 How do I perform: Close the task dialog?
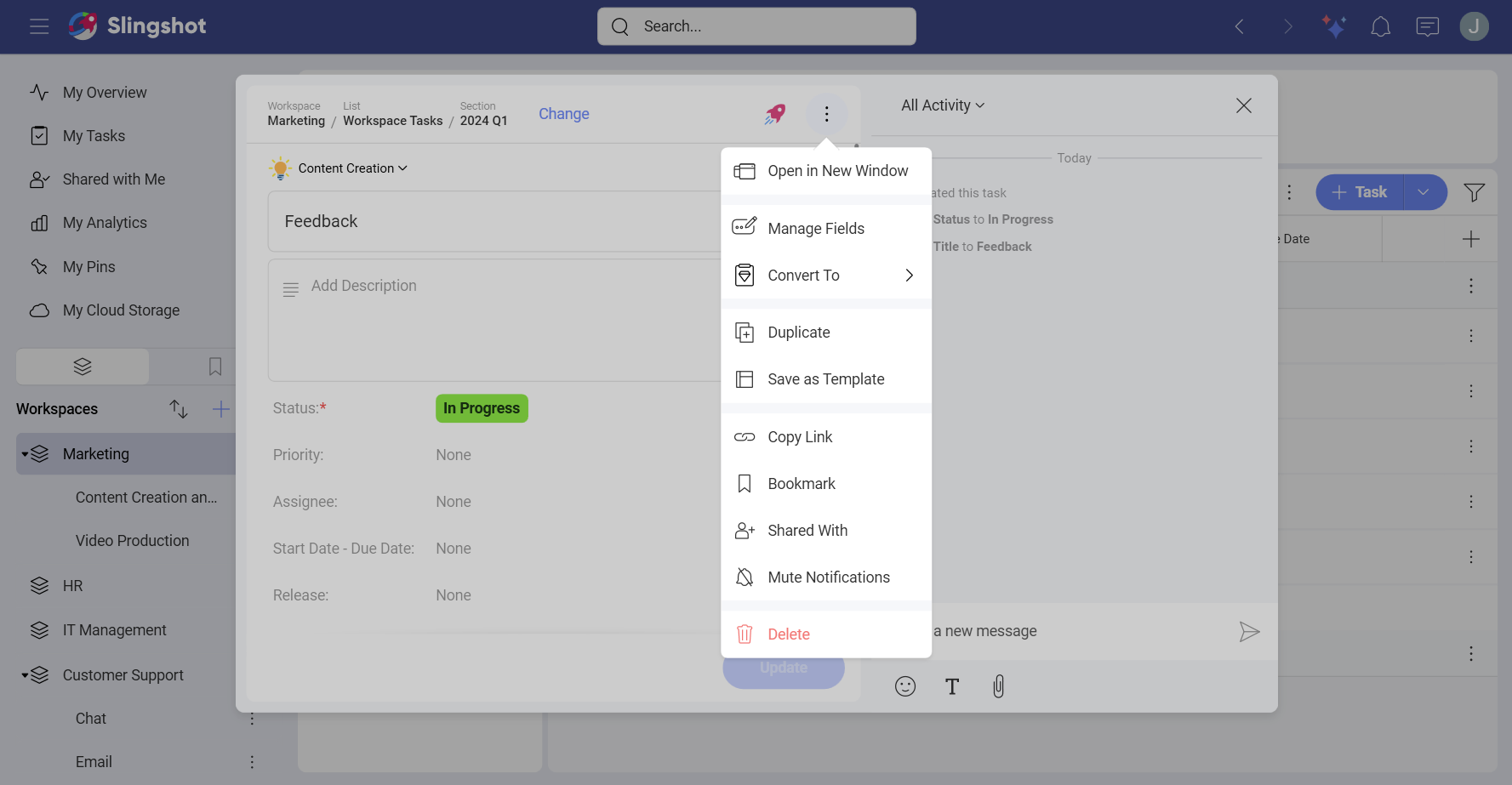point(1243,105)
